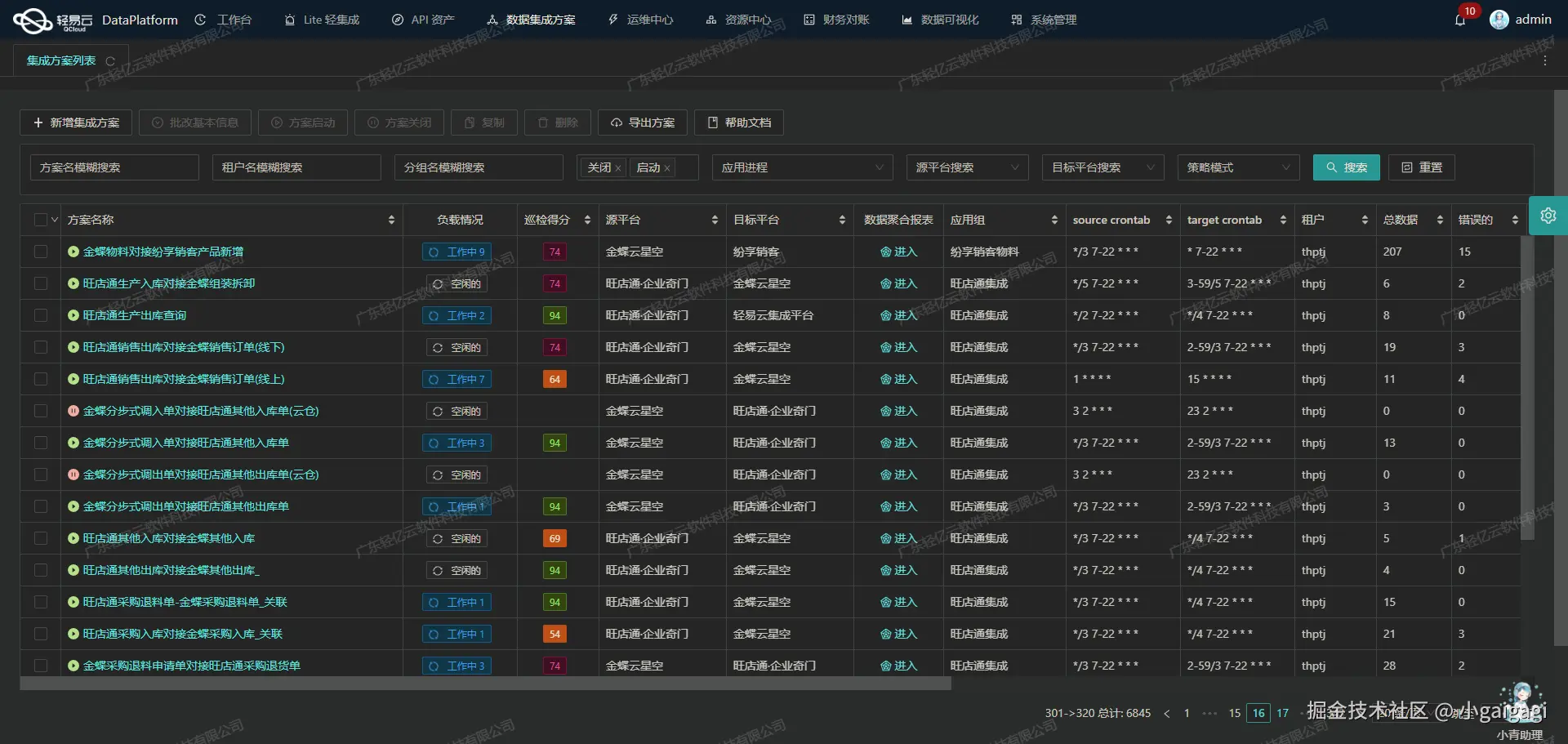Check the row for 旺店通生产出库查询
The height and width of the screenshot is (744, 1568).
coord(41,315)
